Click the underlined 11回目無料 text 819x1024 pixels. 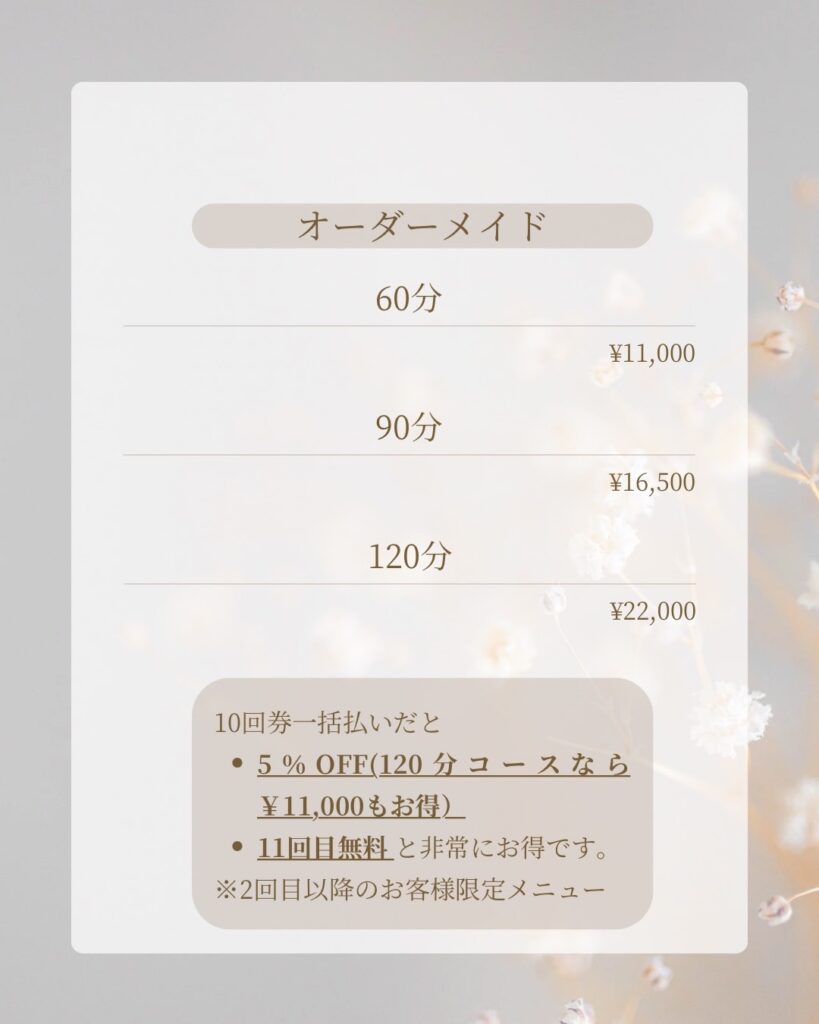tap(322, 849)
